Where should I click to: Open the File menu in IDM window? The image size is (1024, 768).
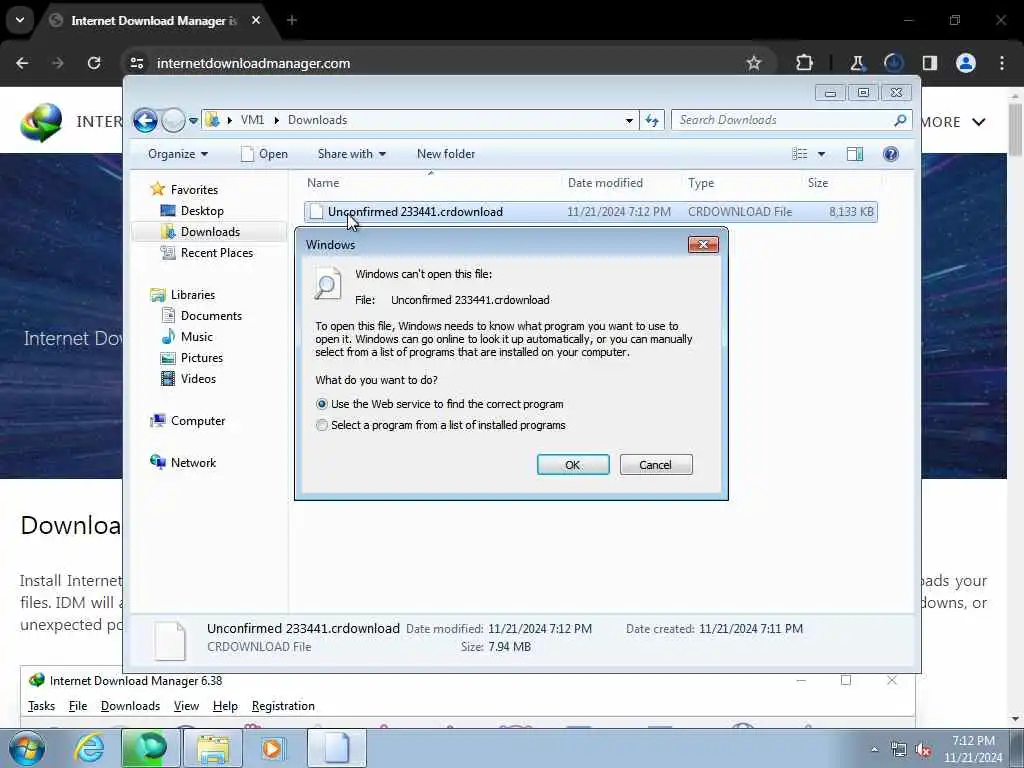78,706
